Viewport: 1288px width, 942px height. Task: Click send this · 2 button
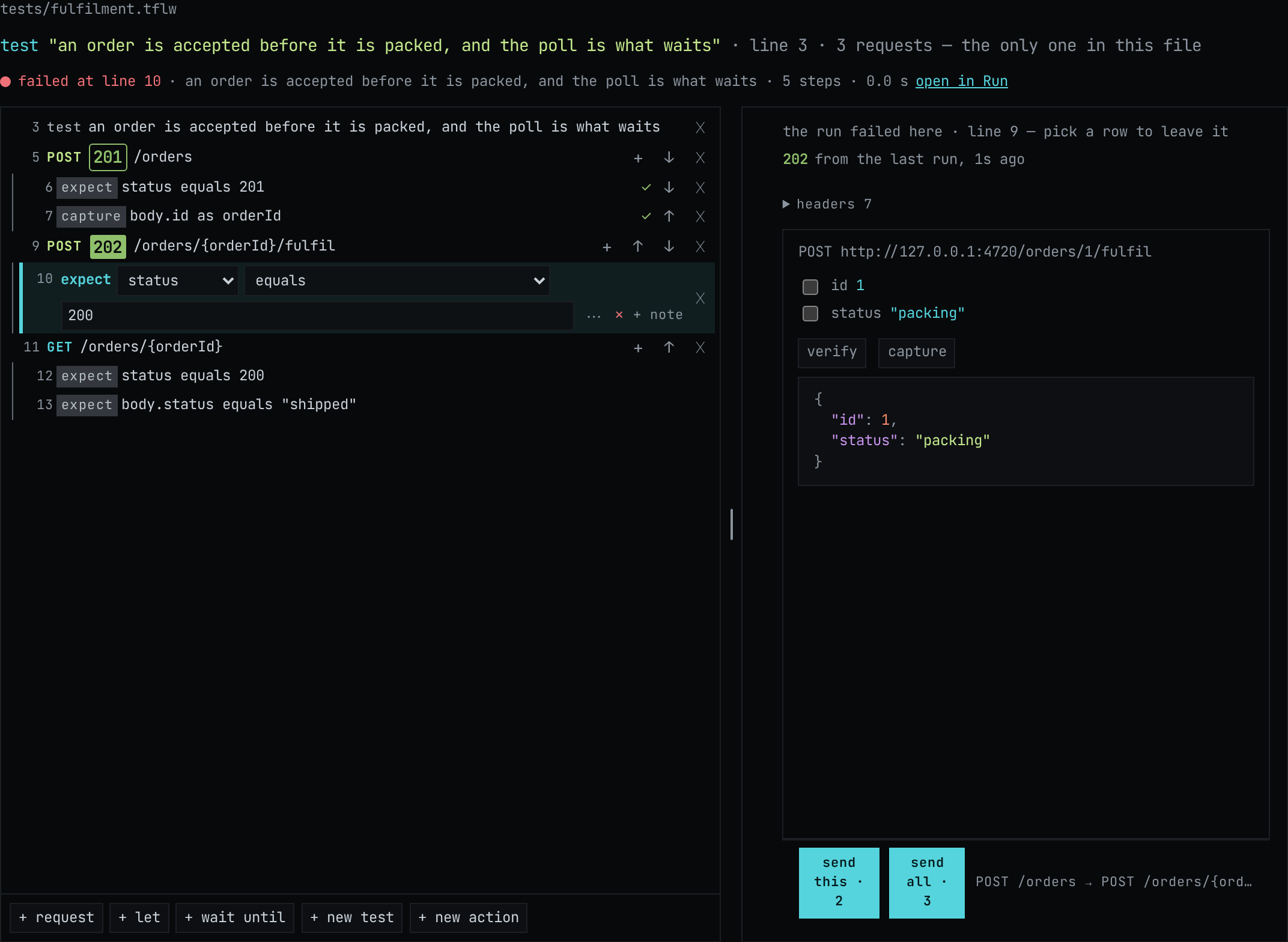839,883
